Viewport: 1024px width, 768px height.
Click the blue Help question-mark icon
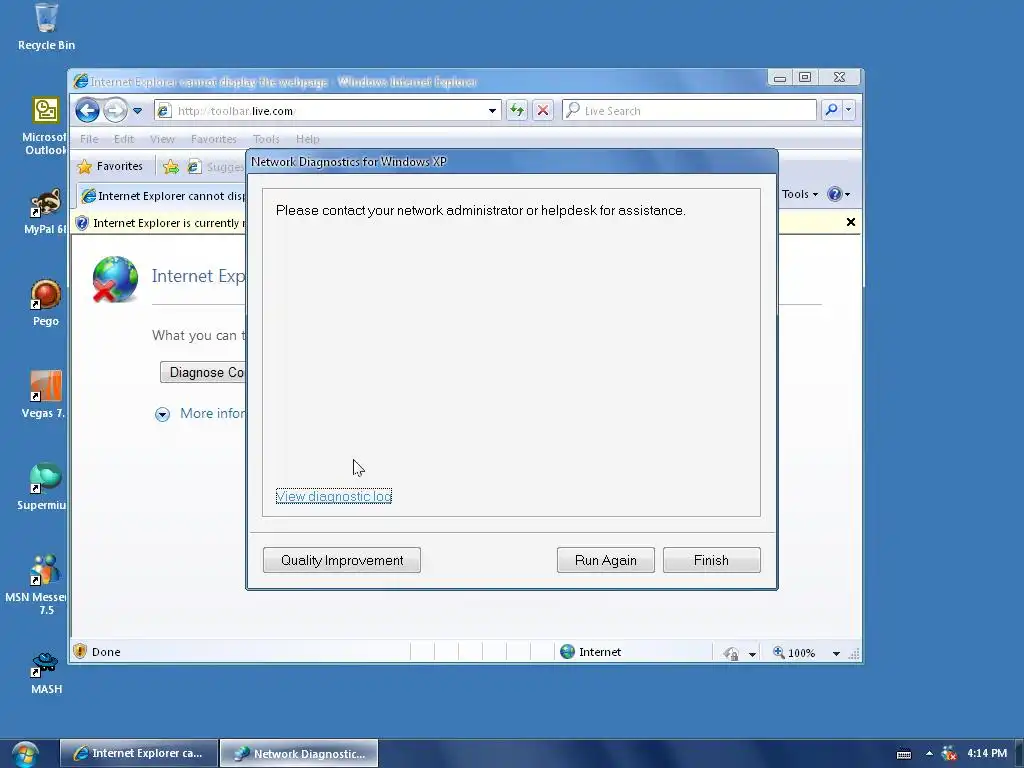[x=834, y=194]
